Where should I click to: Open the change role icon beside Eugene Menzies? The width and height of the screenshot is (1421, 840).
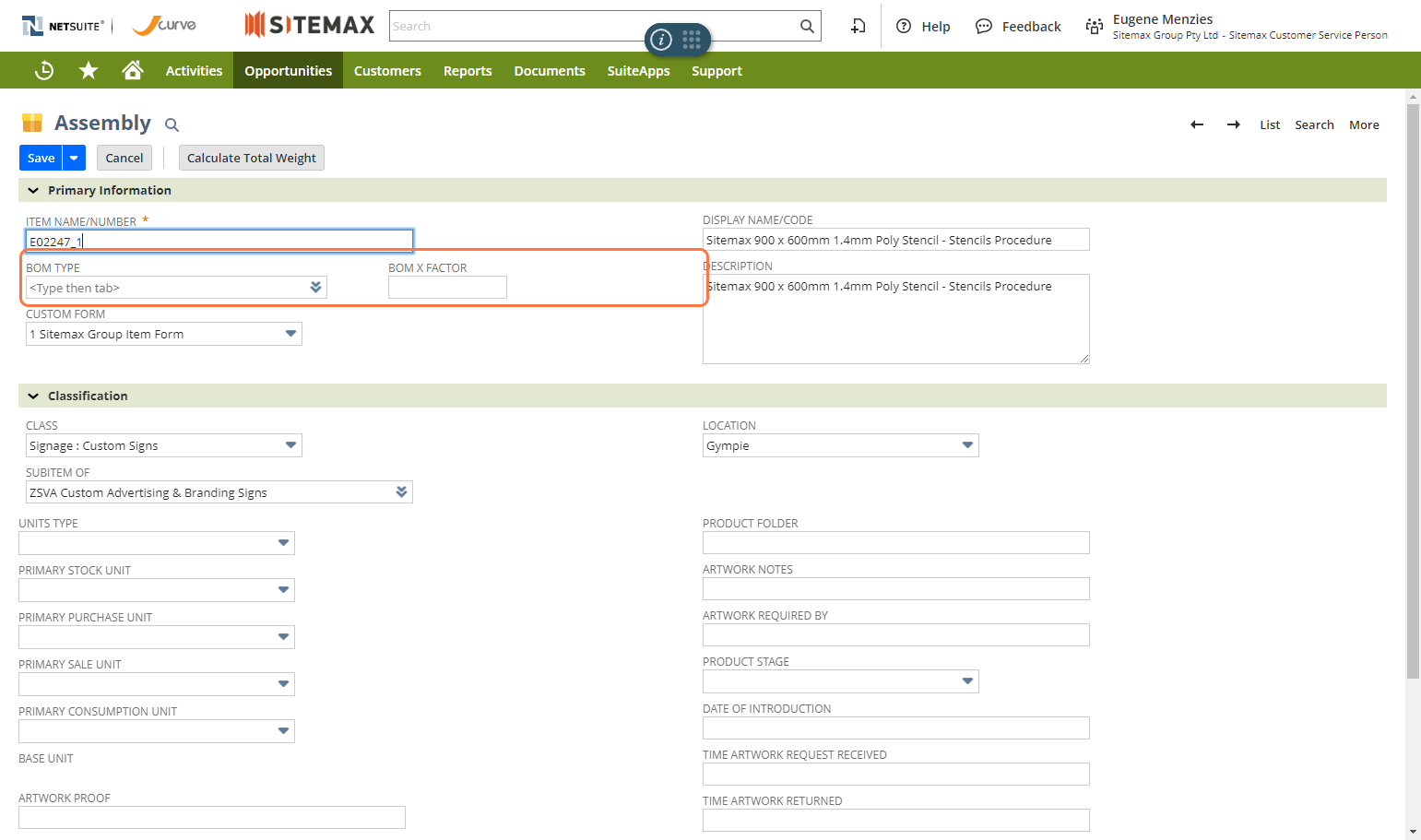point(1095,26)
